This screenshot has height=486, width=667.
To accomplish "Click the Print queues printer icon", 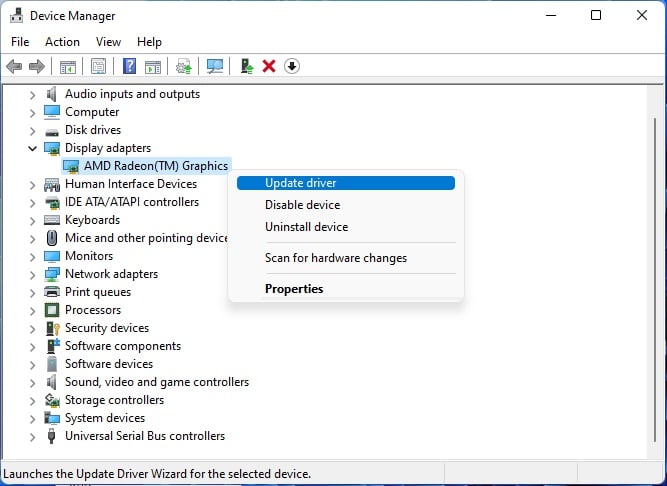I will click(52, 292).
